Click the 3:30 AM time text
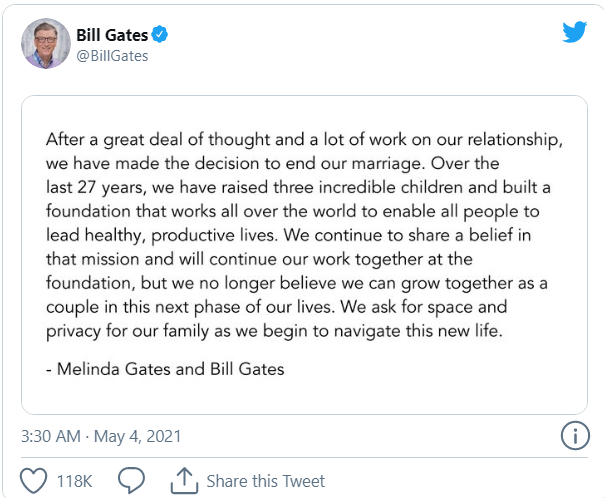The width and height of the screenshot is (604, 498). pyautogui.click(x=50, y=437)
